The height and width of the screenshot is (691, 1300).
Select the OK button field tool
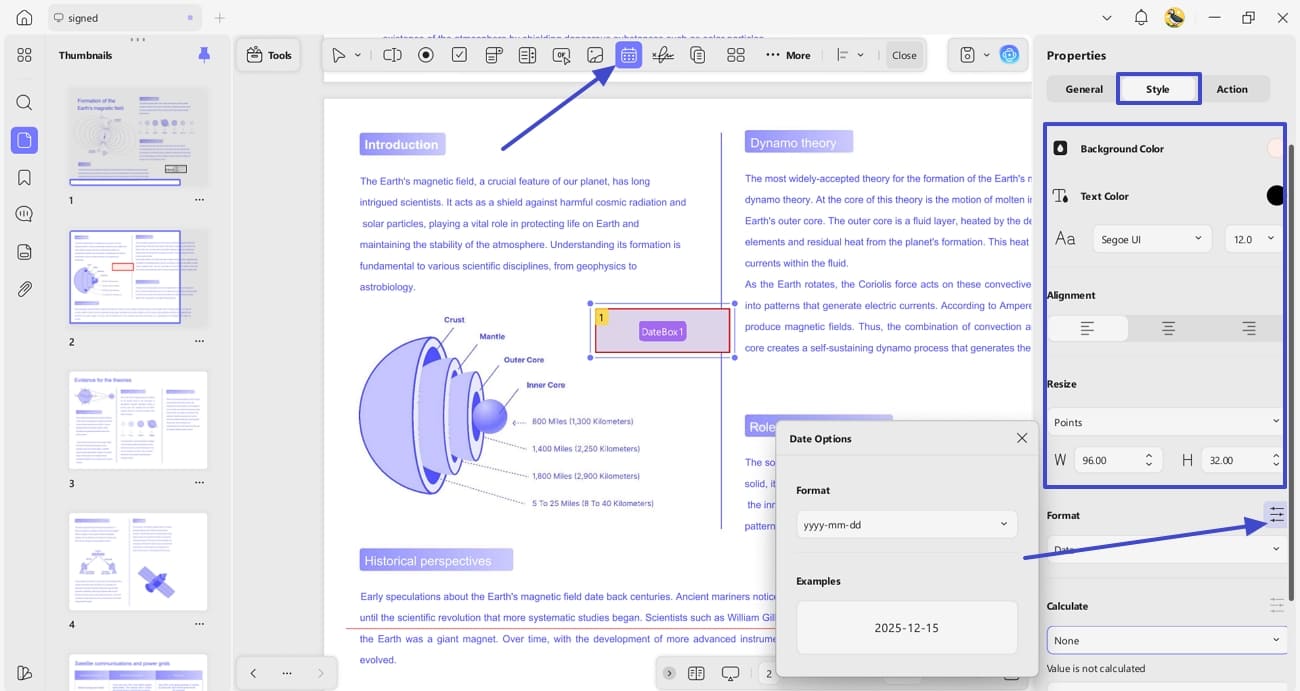click(x=561, y=55)
